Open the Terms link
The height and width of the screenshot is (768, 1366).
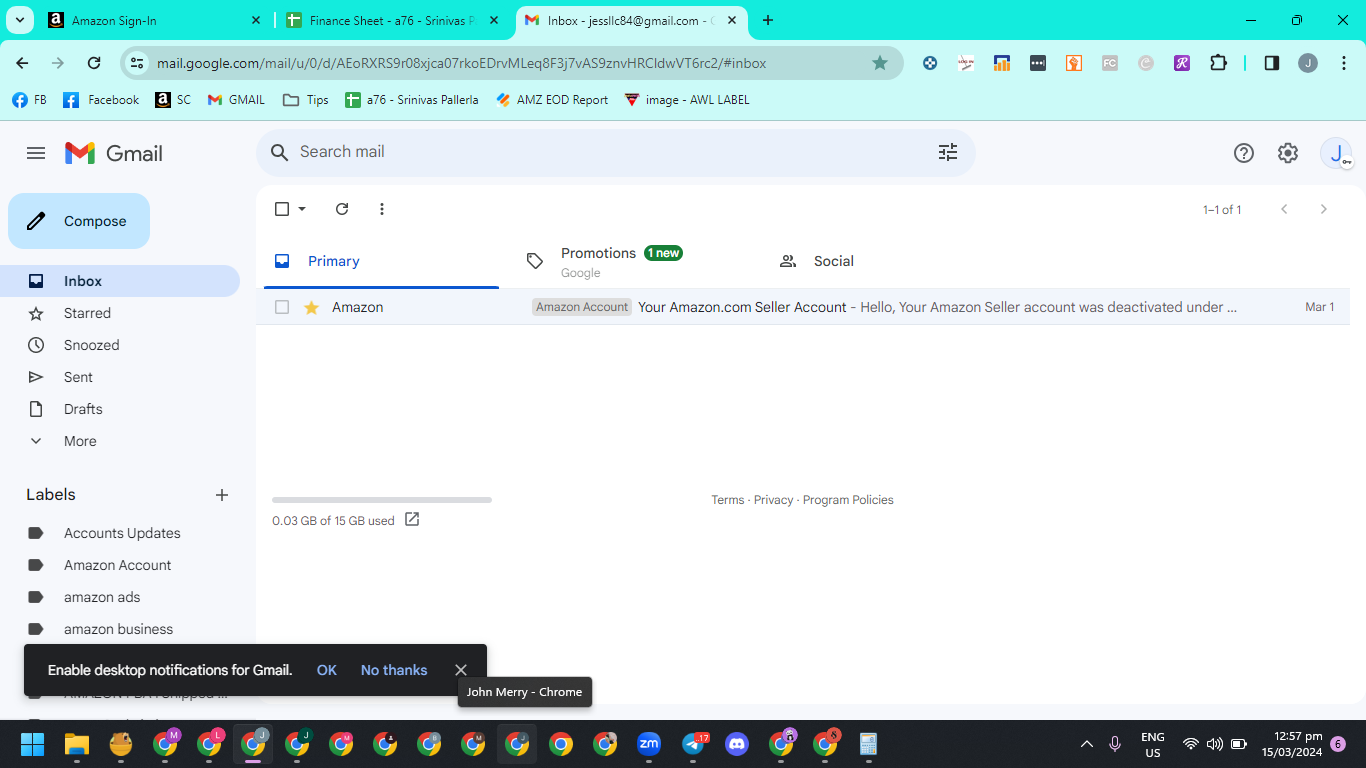(x=728, y=500)
